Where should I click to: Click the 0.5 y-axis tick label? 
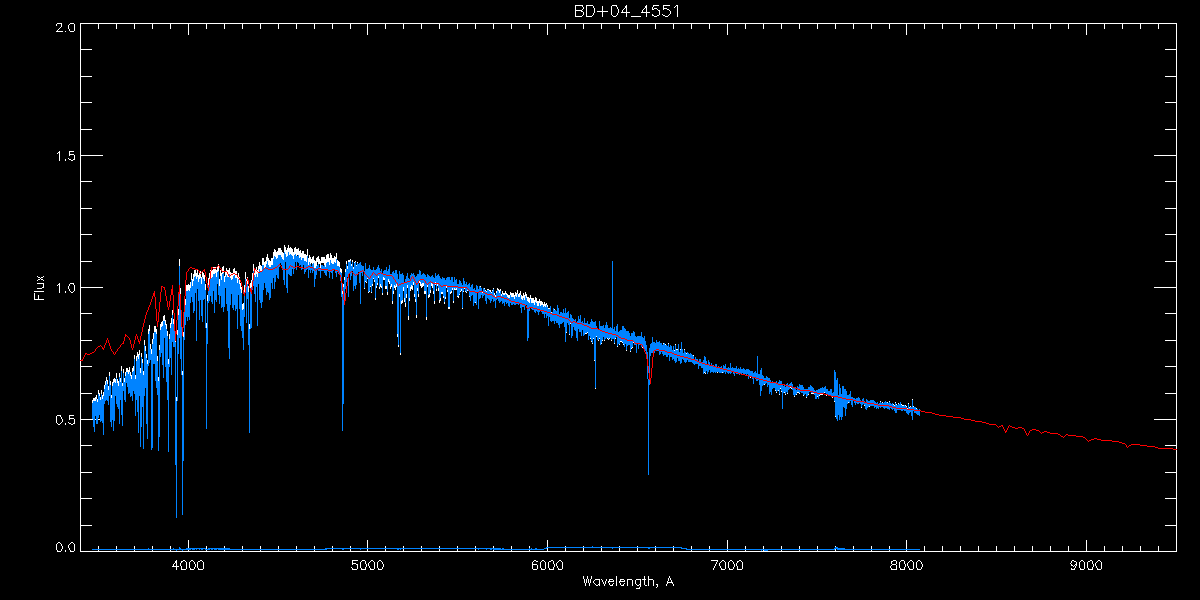pos(66,419)
